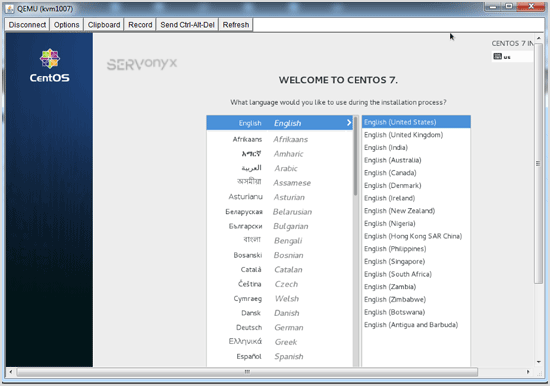550x386 pixels.
Task: Open the Options menu button
Action: 66,25
